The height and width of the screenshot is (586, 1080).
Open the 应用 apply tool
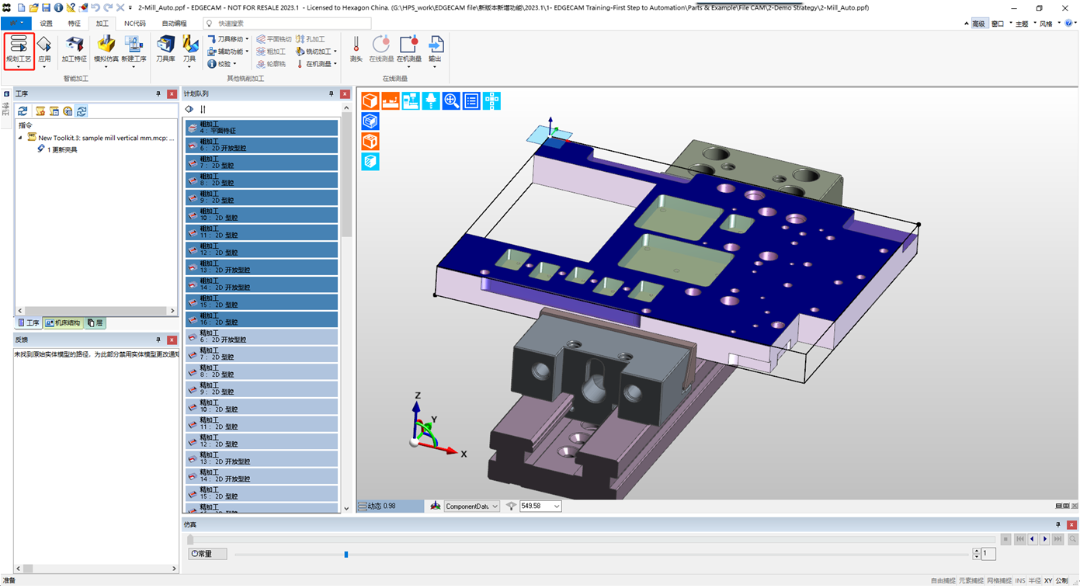click(45, 50)
